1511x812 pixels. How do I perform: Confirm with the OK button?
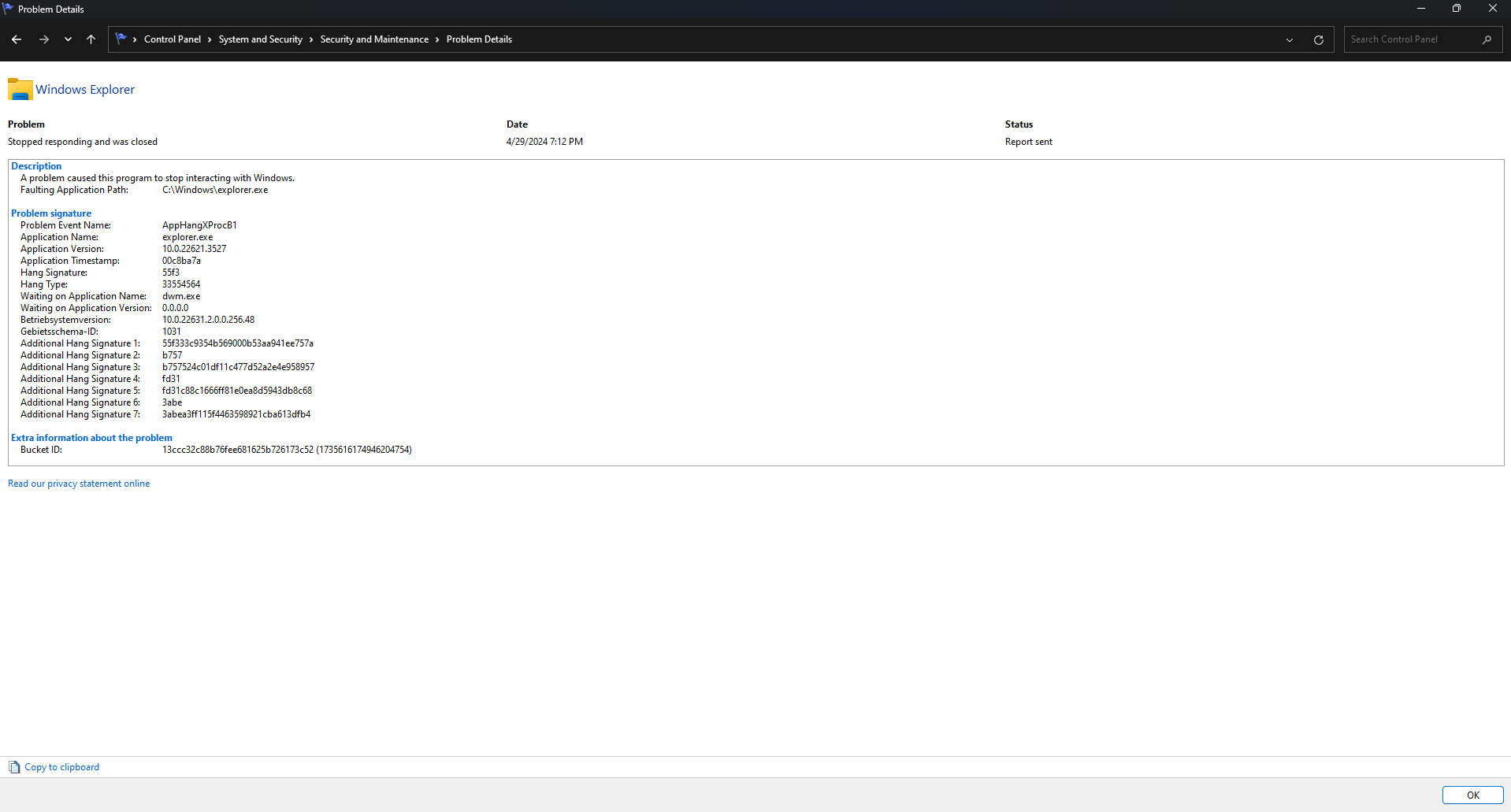pyautogui.click(x=1472, y=795)
